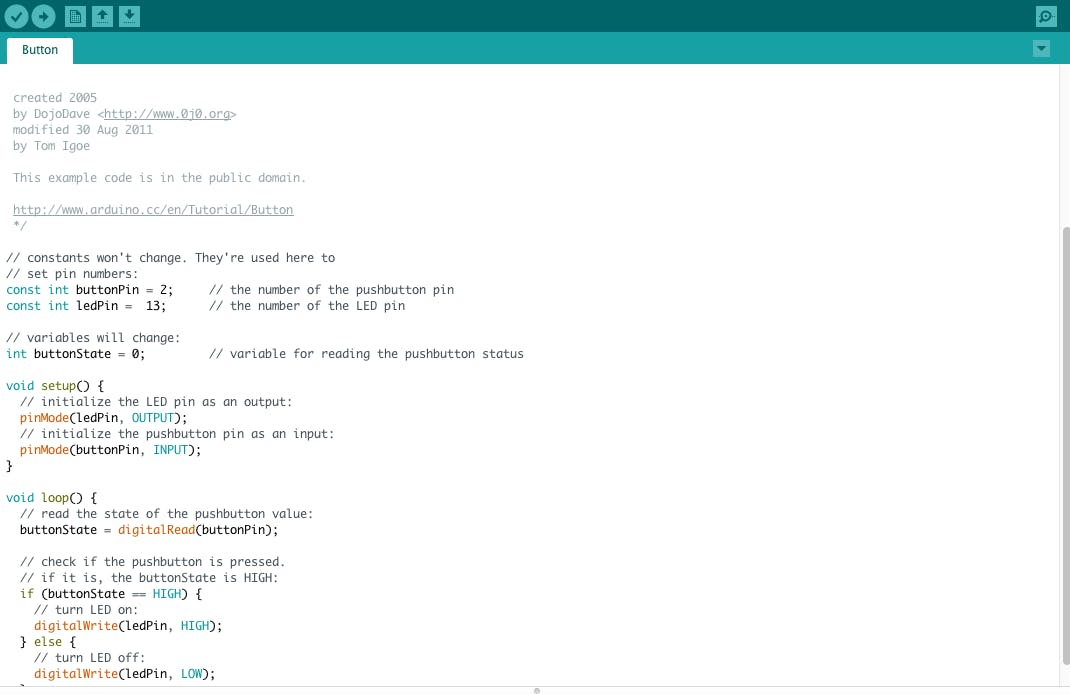Save the sketch with the Save icon

pyautogui.click(x=129, y=16)
